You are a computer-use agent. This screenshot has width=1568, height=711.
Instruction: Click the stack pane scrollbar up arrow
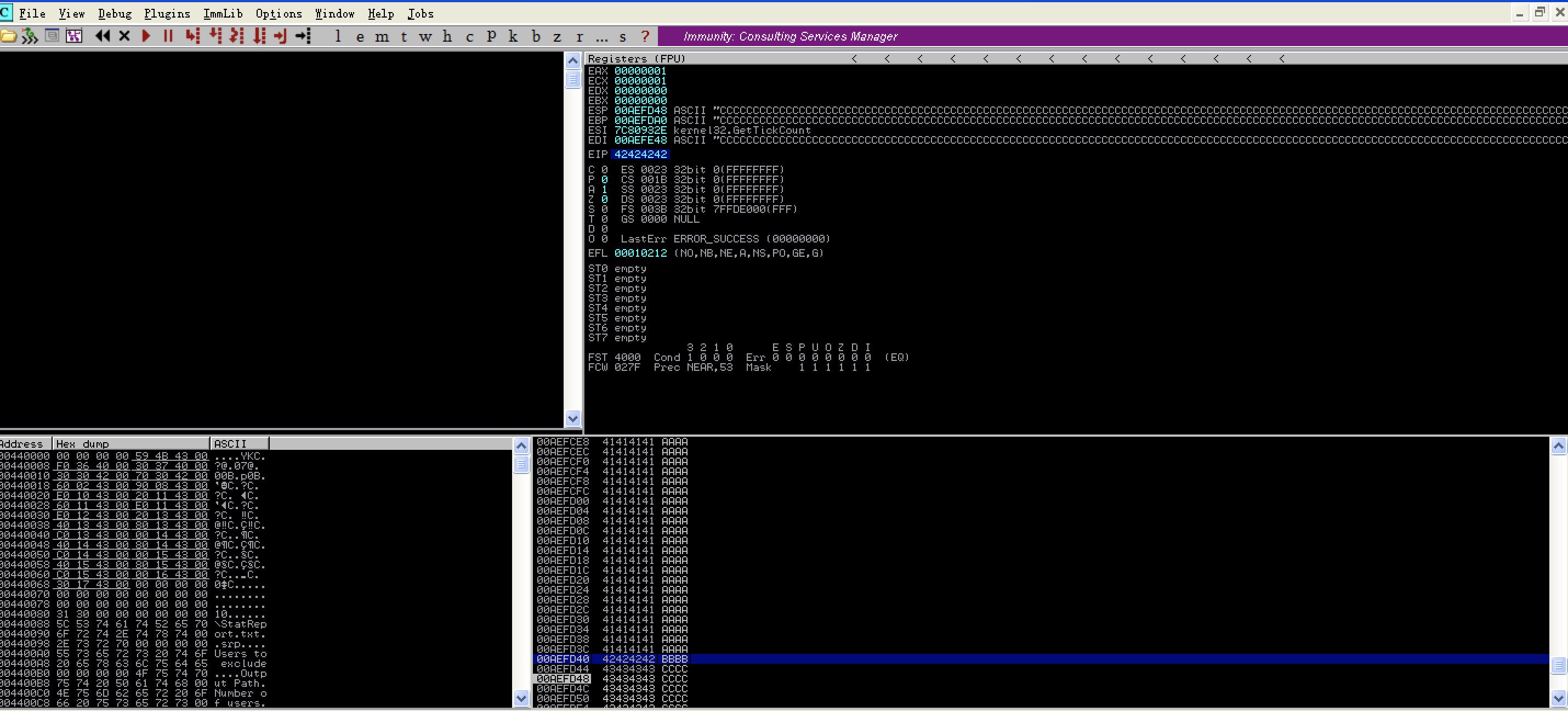pyautogui.click(x=1558, y=446)
